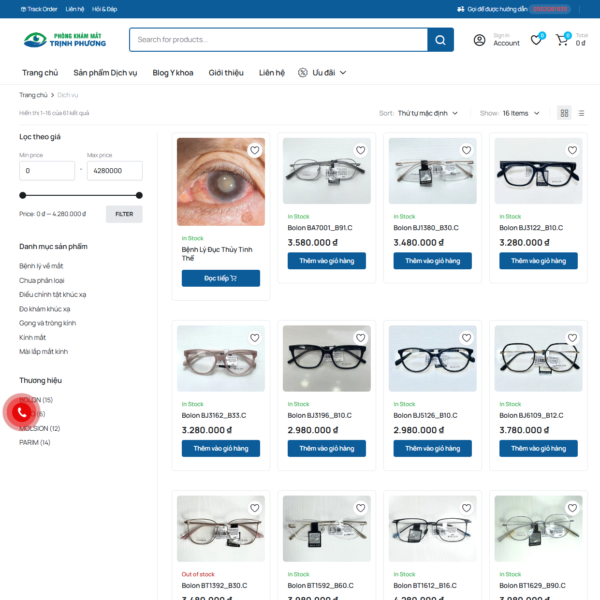This screenshot has width=600, height=600.
Task: Open the Account user icon
Action: 479,40
